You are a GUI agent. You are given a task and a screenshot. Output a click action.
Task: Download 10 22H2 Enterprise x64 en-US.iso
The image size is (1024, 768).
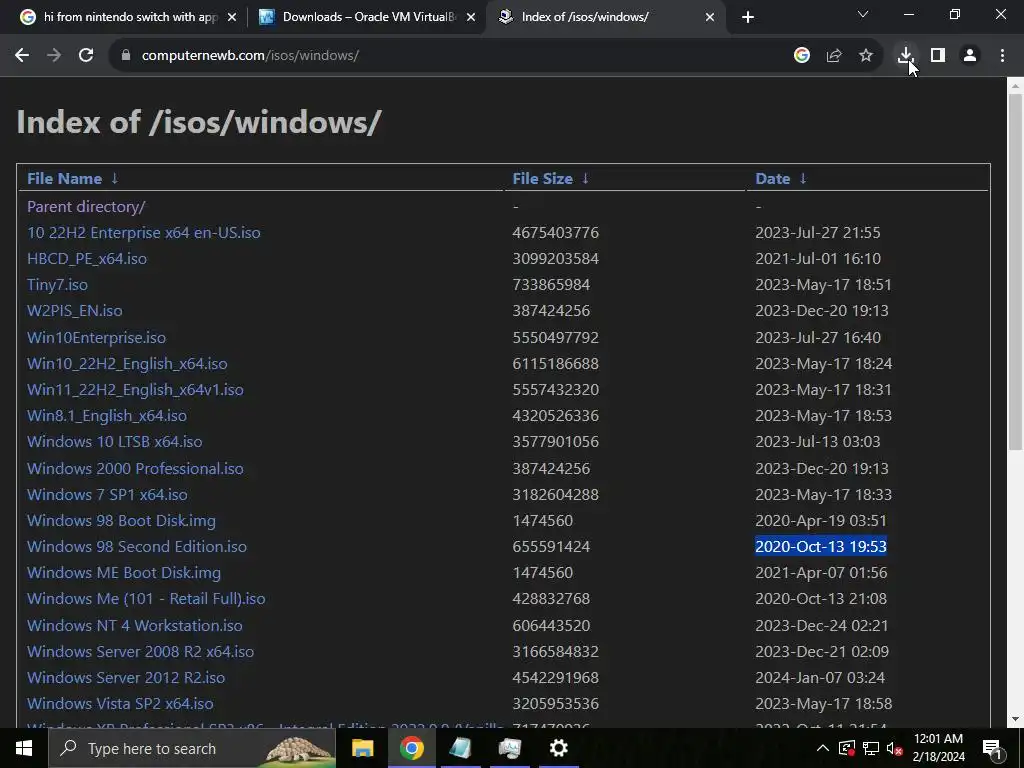[x=143, y=232]
